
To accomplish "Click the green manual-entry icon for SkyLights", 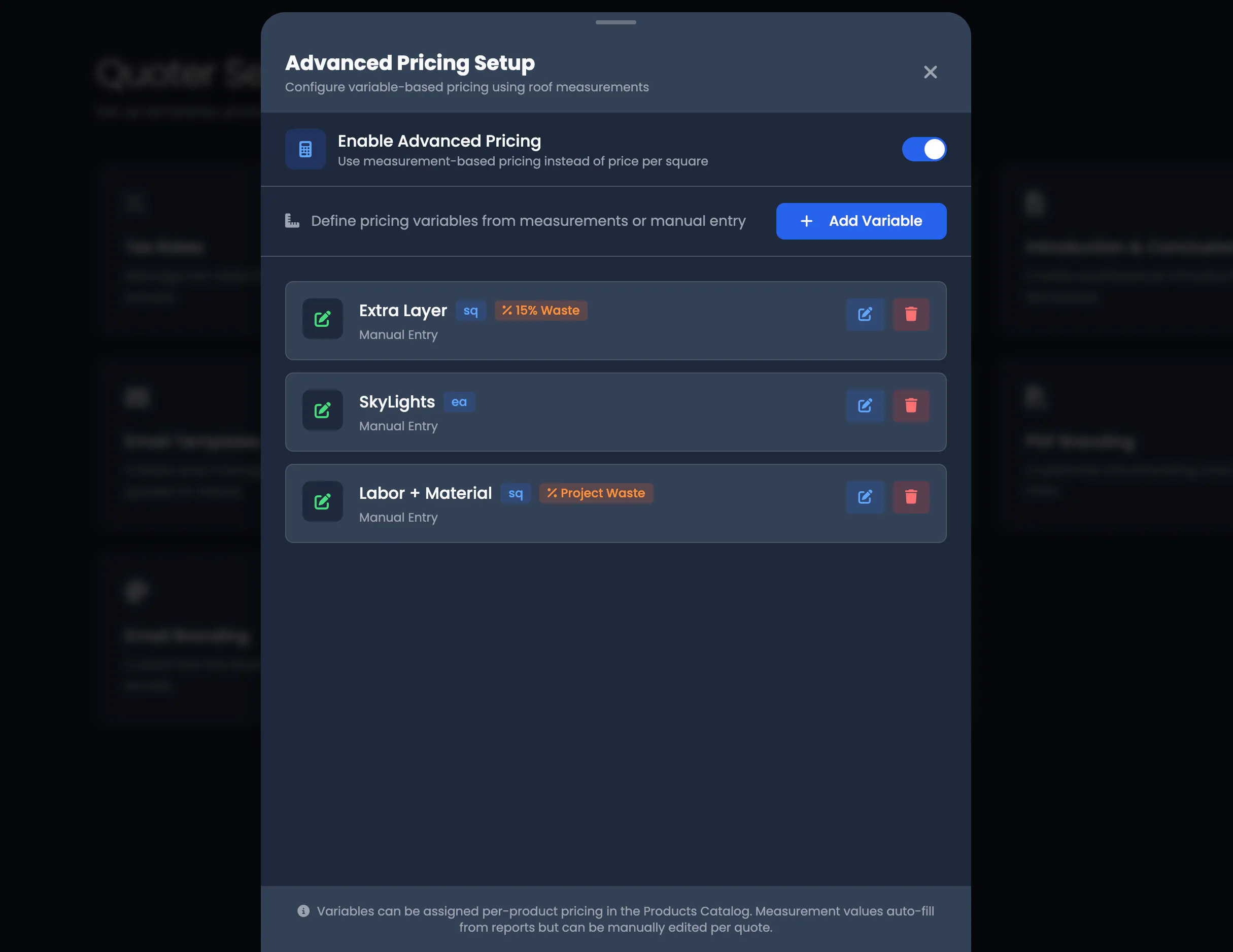I will (x=322, y=410).
